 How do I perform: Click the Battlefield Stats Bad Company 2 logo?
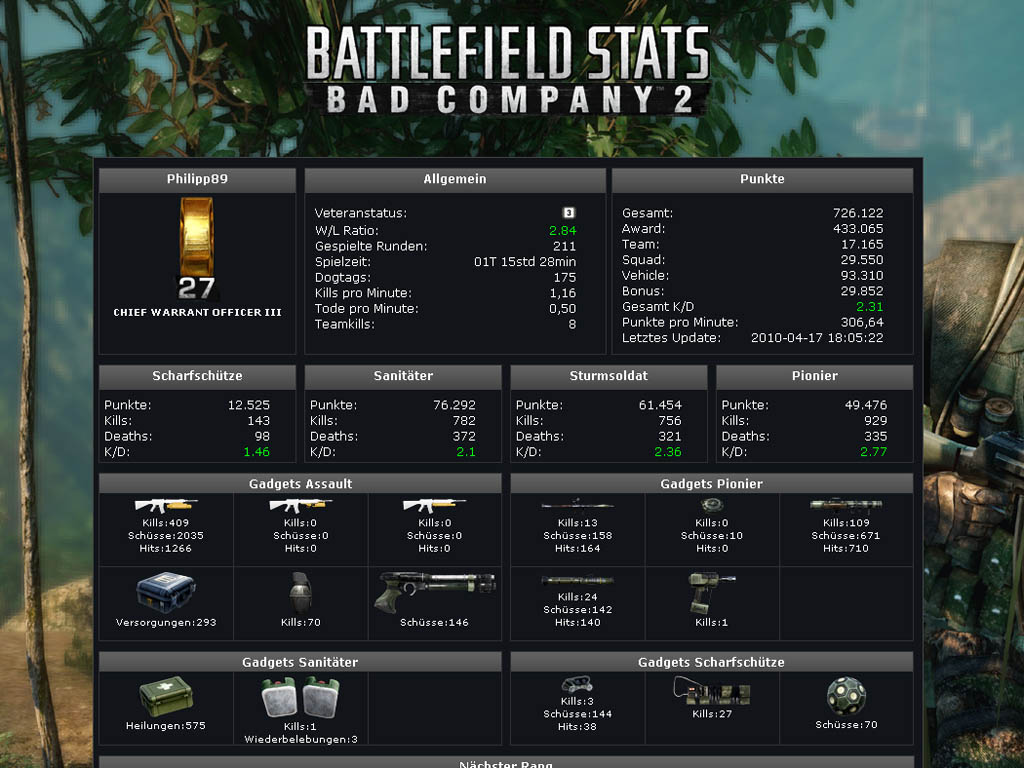[507, 68]
